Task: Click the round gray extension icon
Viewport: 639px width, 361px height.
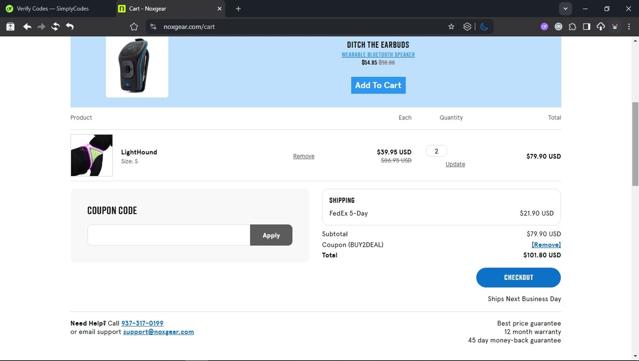Action: [x=558, y=26]
